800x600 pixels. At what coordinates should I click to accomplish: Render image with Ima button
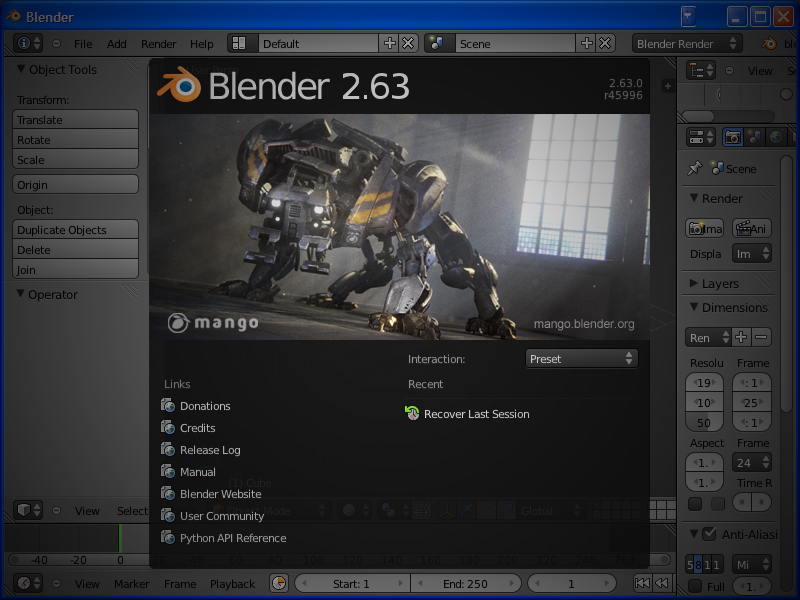[705, 229]
